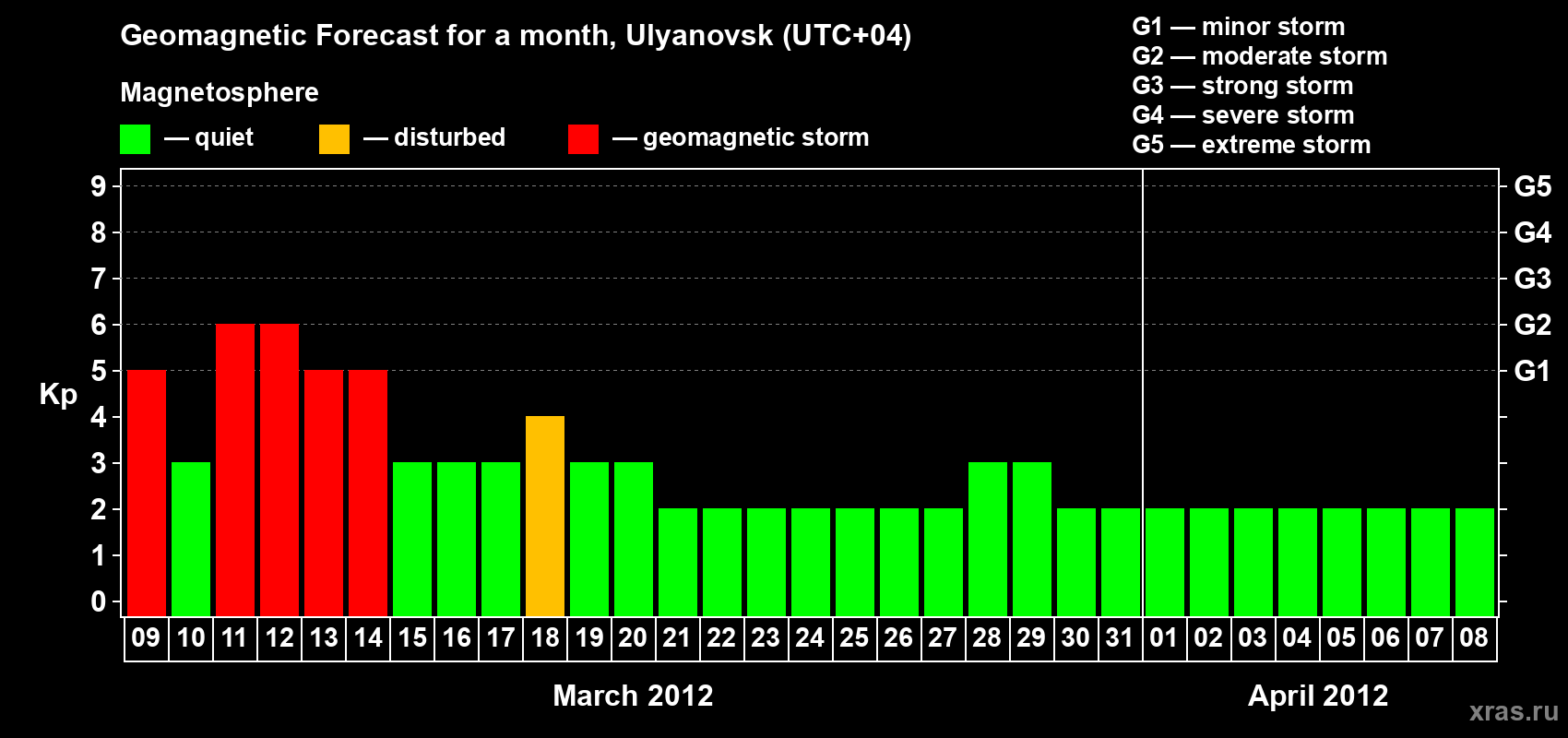
Task: Click the Kp value 0 axis tick label
Action: pyautogui.click(x=99, y=601)
